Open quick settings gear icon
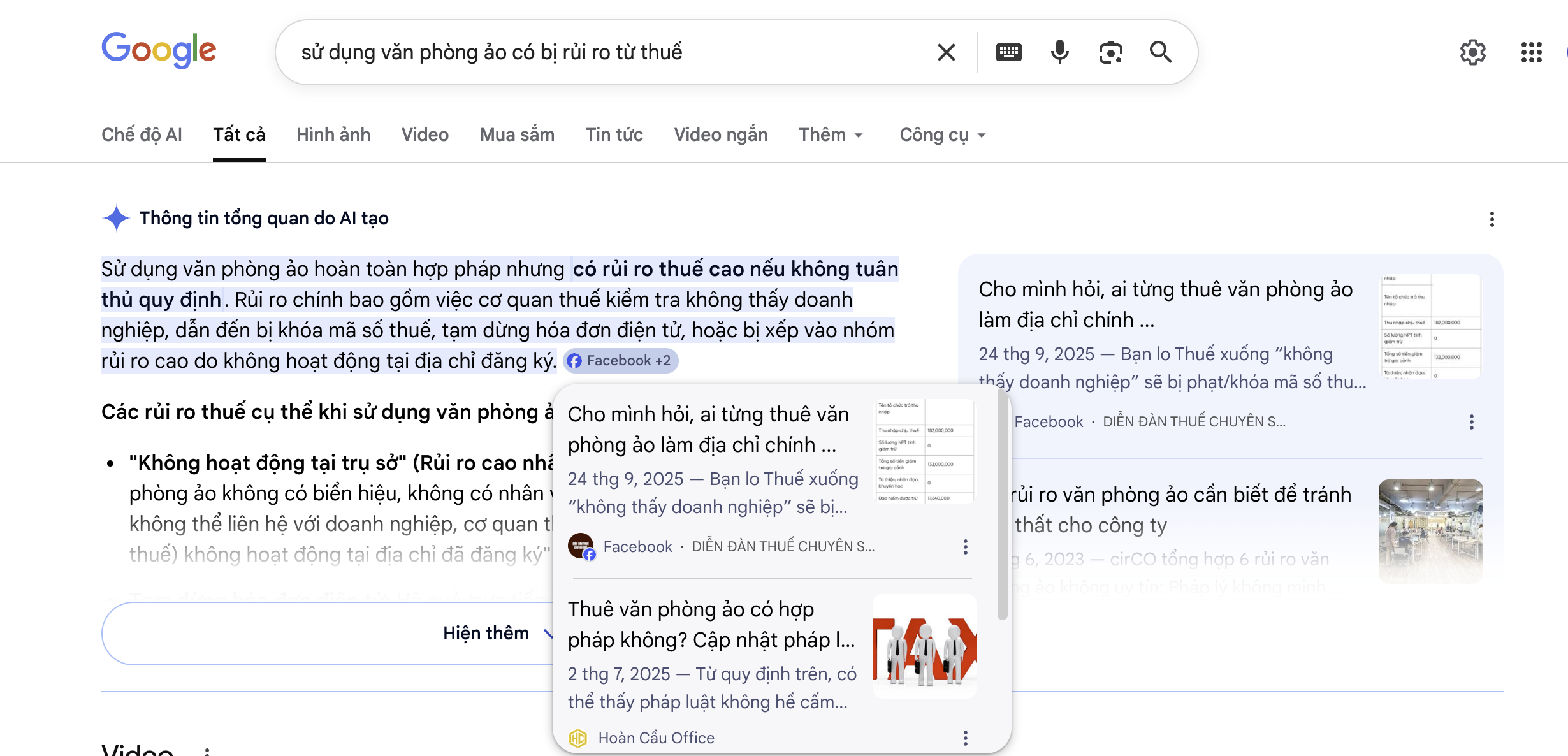 coord(1473,52)
